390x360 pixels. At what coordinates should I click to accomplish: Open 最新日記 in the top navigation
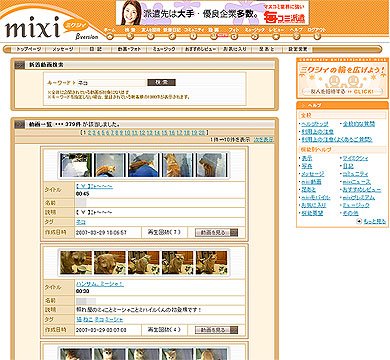172,33
